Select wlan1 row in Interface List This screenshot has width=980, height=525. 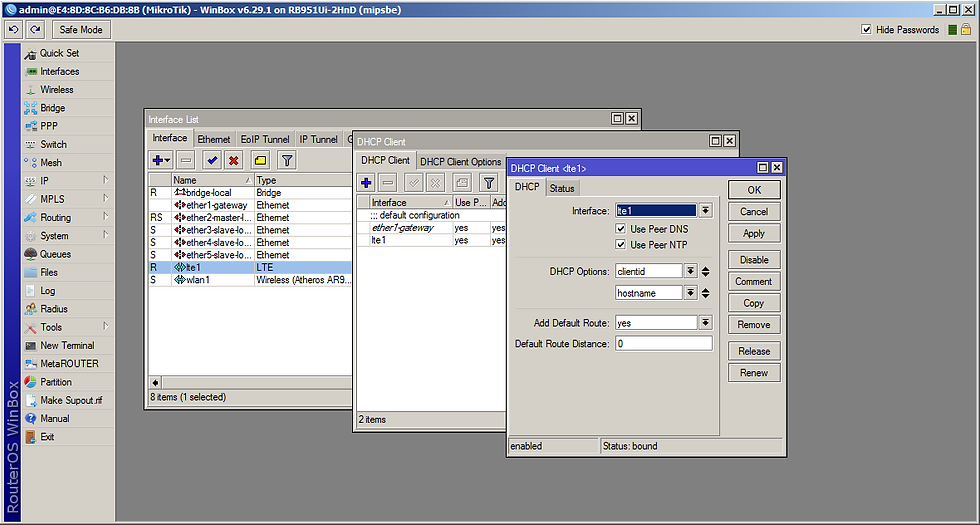coord(250,280)
